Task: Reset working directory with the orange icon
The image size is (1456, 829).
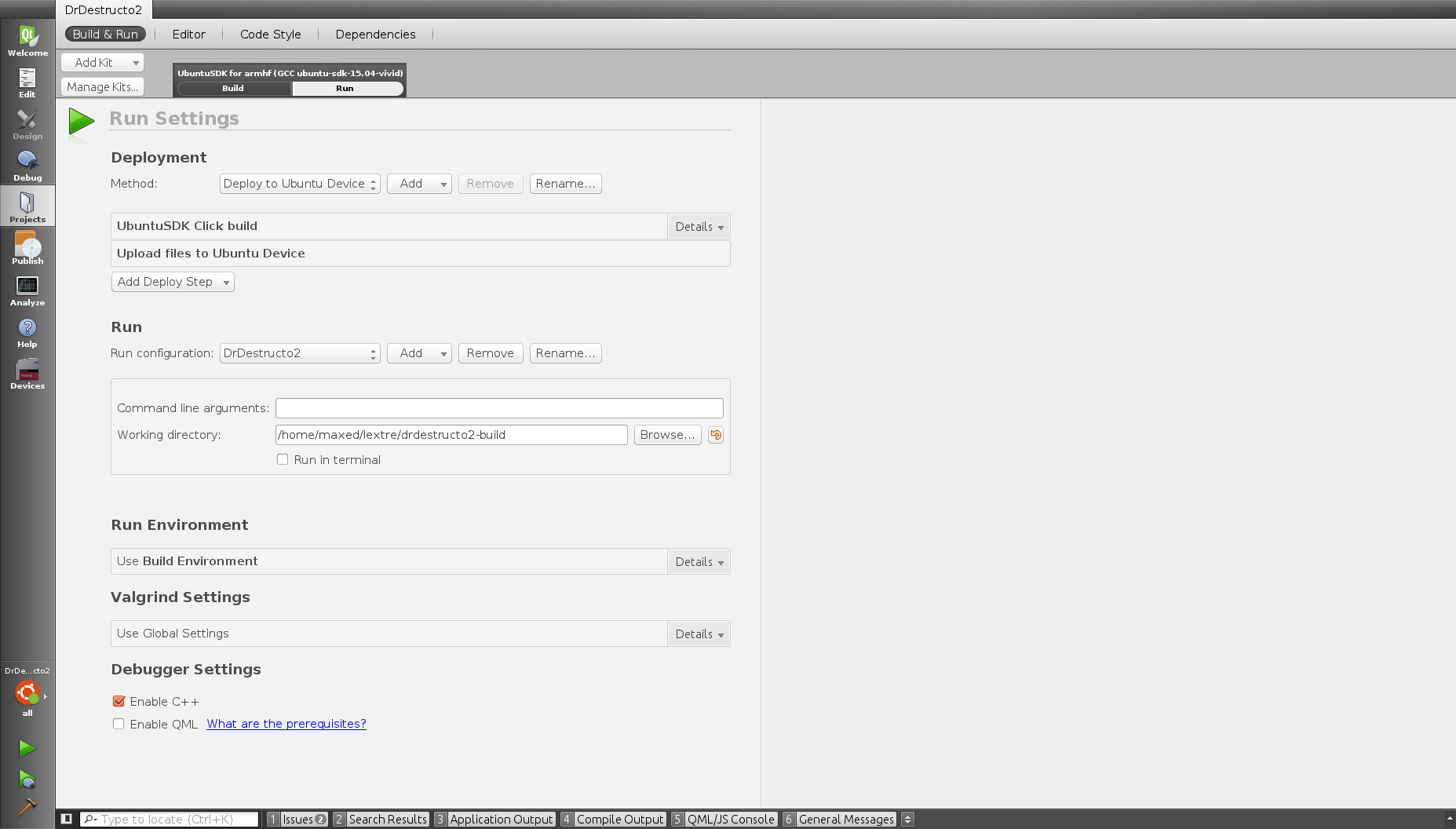Action: (716, 435)
